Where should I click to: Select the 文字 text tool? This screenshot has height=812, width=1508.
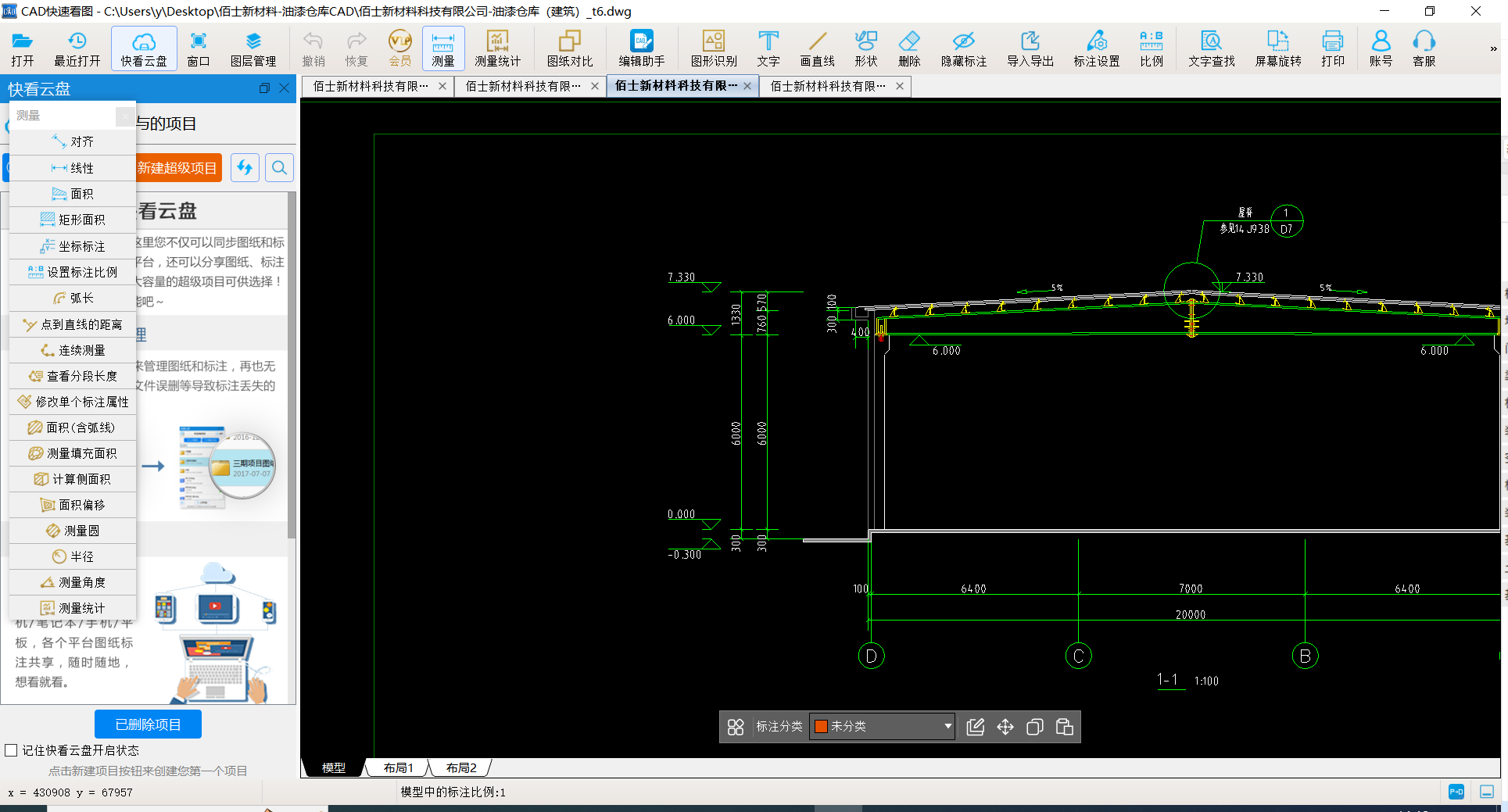coord(768,48)
